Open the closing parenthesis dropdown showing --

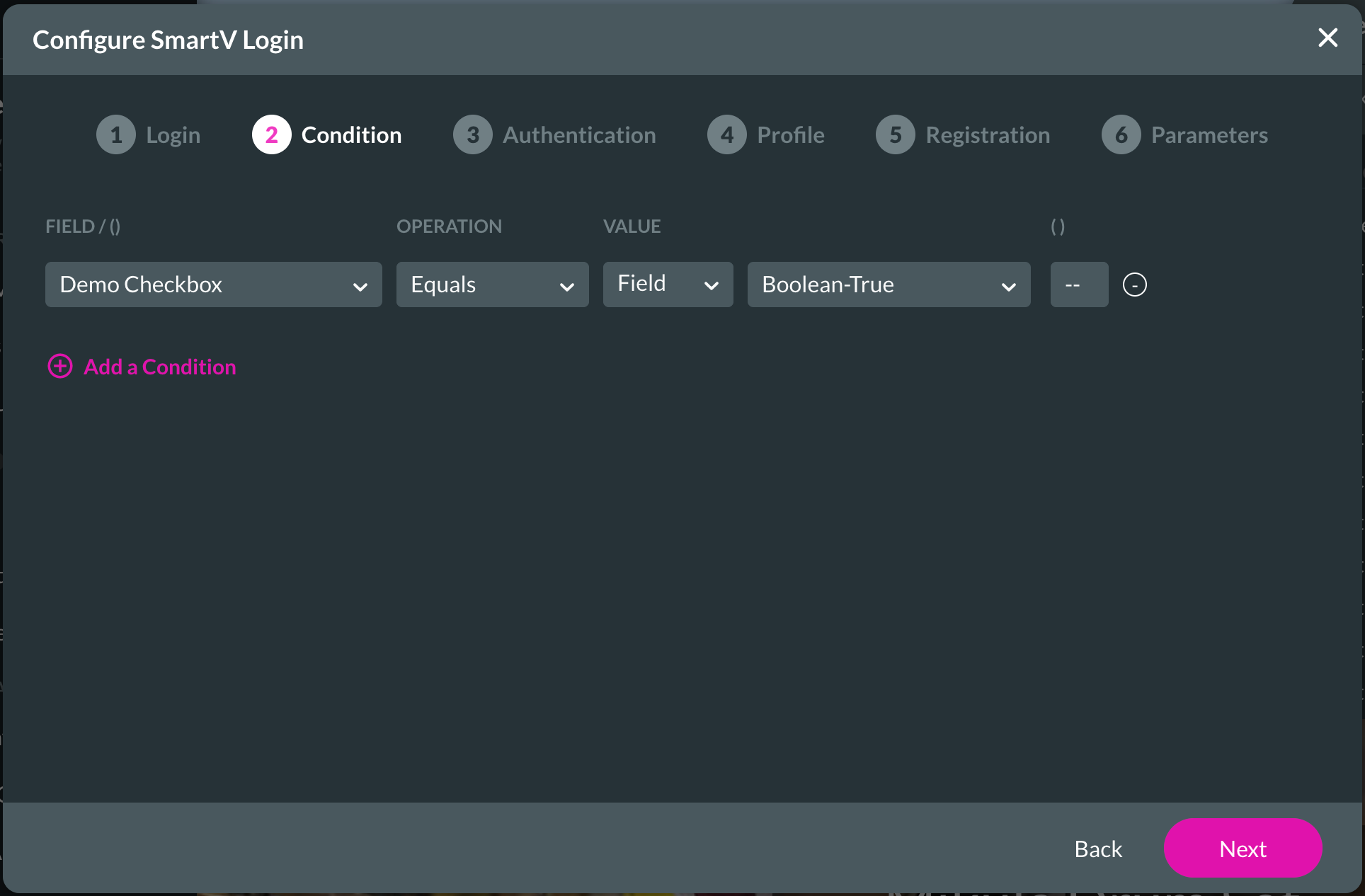point(1080,285)
